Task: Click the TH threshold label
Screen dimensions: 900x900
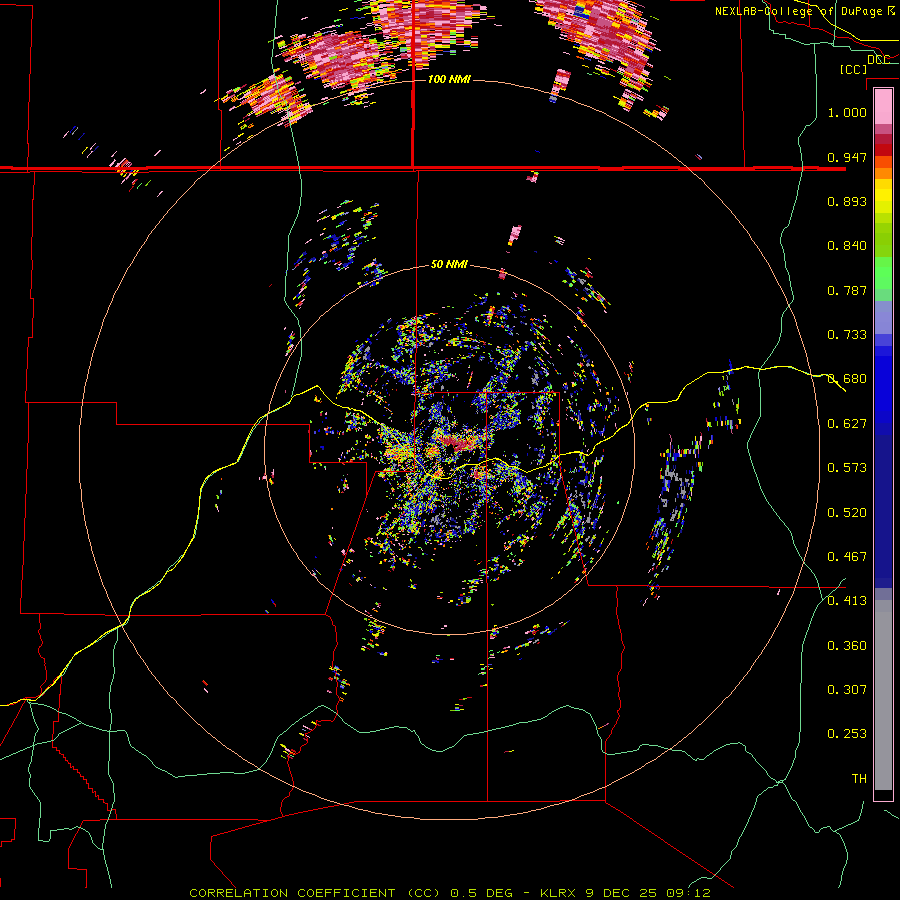Action: 859,779
